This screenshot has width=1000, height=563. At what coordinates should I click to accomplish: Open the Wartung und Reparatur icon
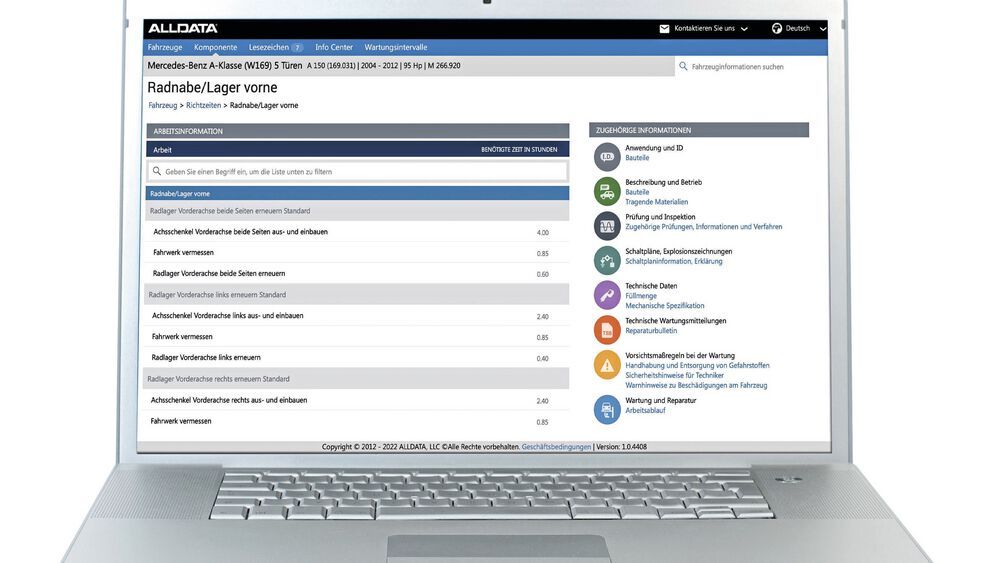coord(607,409)
